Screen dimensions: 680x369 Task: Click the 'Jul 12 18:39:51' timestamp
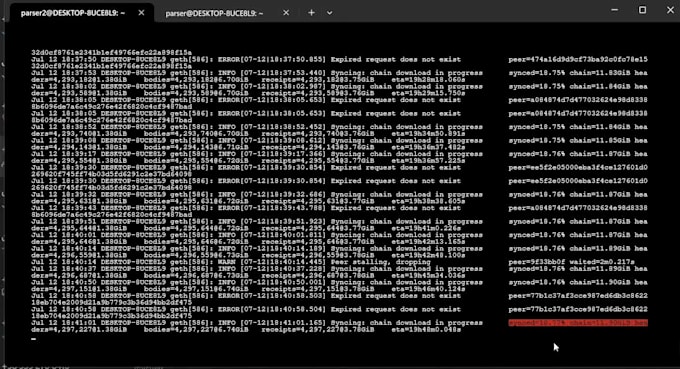64,222
